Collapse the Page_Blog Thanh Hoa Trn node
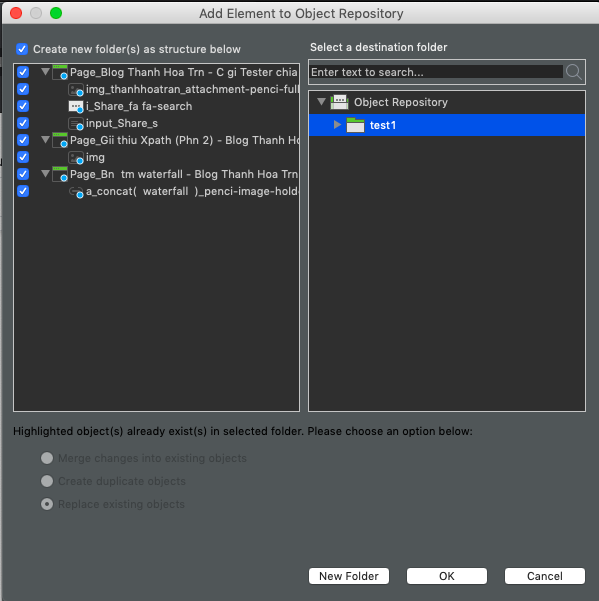This screenshot has width=599, height=601. point(45,72)
